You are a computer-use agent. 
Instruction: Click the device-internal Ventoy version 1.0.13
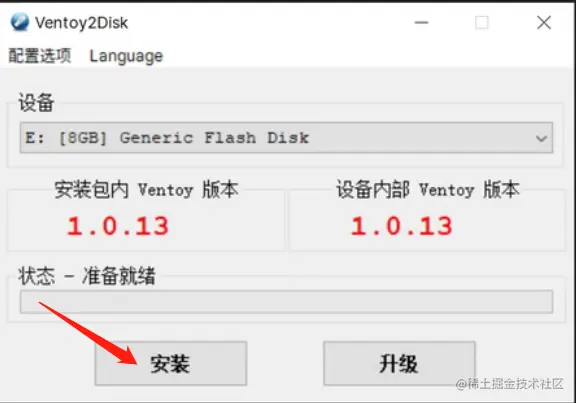coord(401,226)
